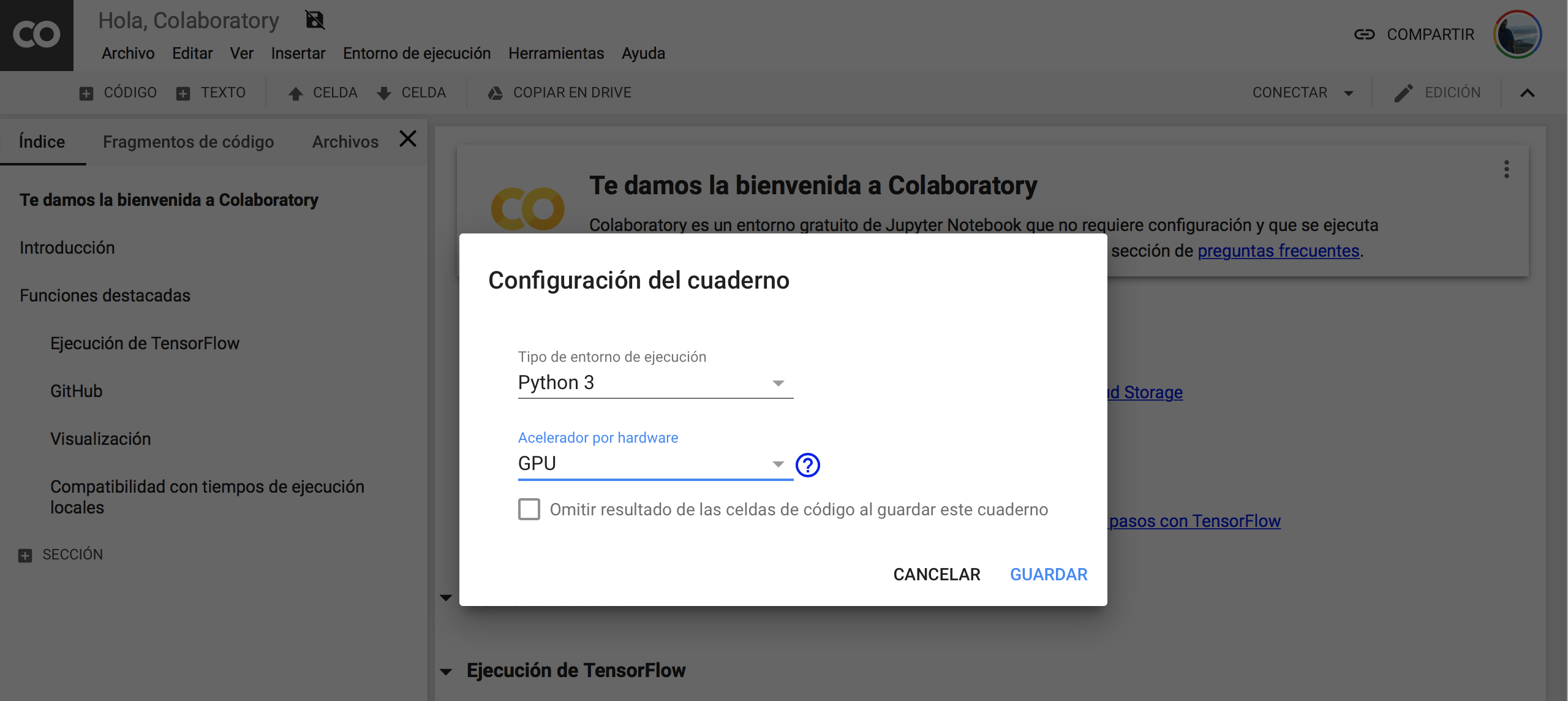1568x701 pixels.
Task: Open the Storage link
Action: point(1145,392)
